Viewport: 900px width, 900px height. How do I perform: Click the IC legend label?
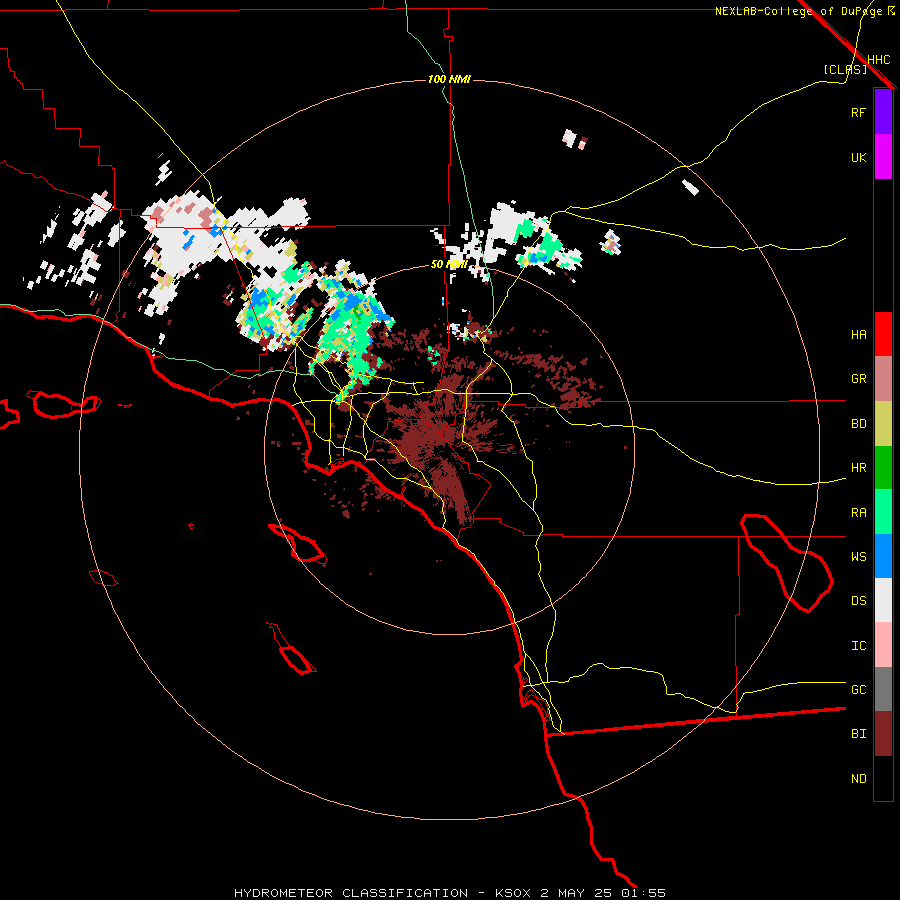[x=858, y=646]
